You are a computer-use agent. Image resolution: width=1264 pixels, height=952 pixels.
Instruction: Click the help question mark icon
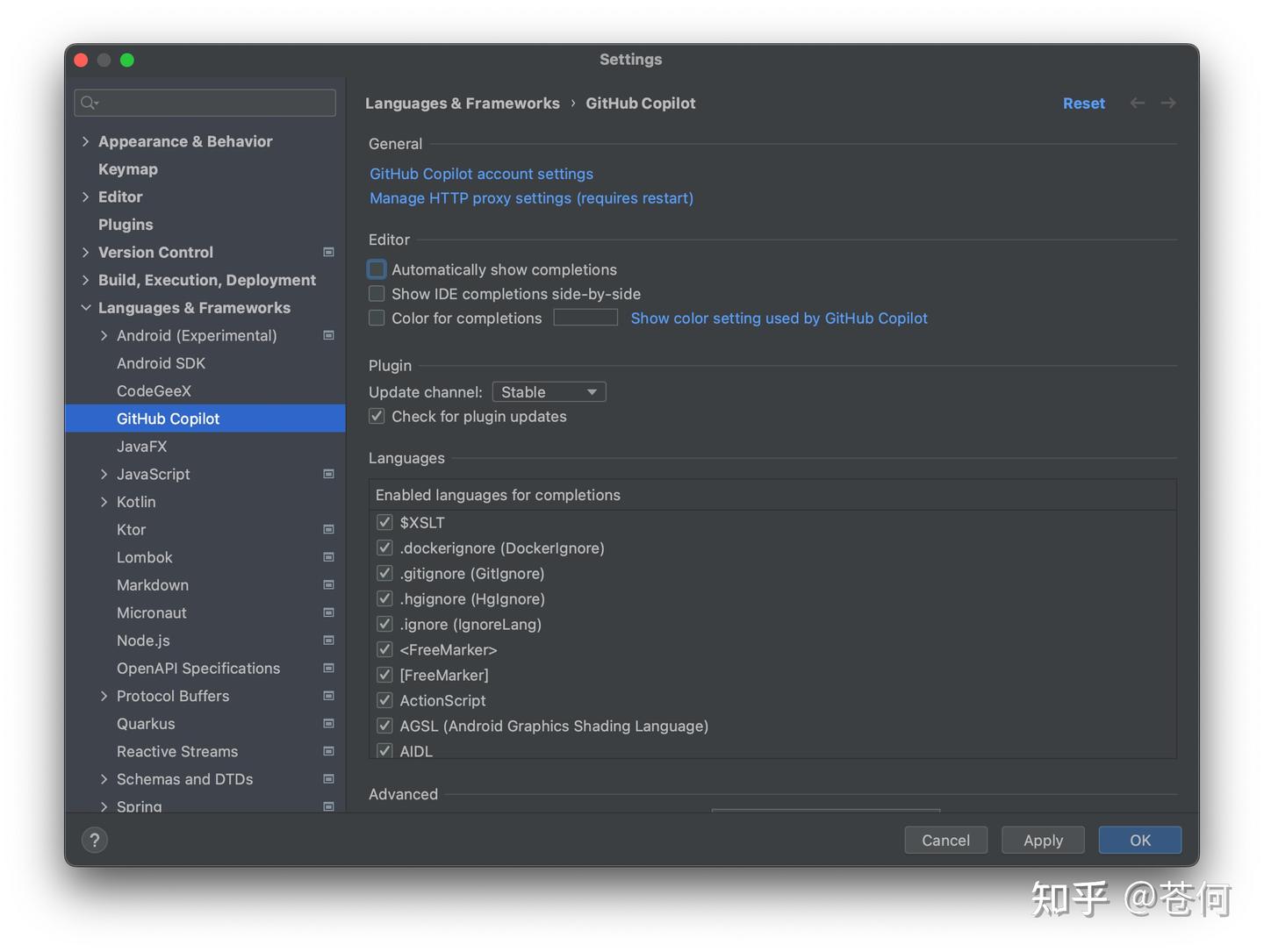tap(95, 840)
